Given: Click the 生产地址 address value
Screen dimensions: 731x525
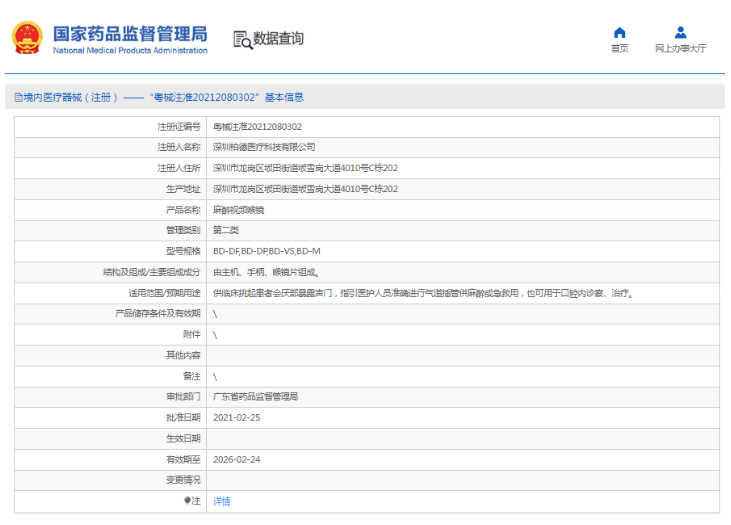Looking at the screenshot, I should tap(305, 189).
